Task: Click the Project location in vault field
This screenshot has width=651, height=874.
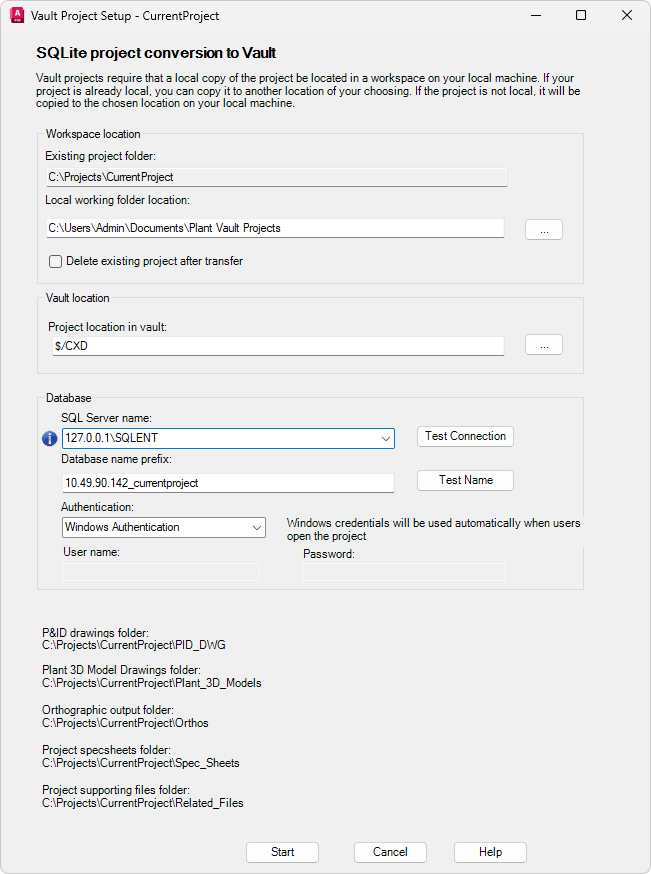Action: click(278, 346)
